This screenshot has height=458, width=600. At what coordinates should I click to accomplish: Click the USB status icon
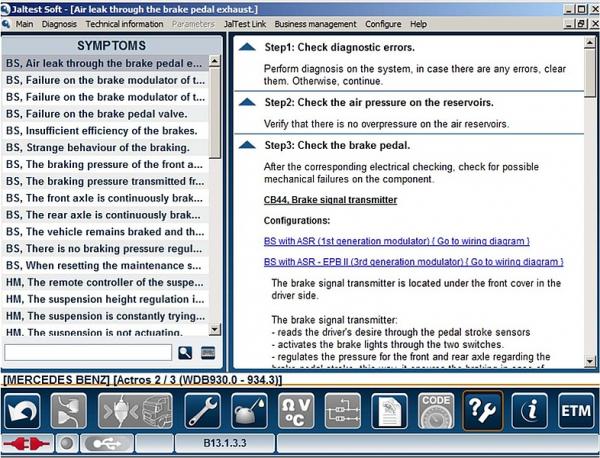point(107,443)
